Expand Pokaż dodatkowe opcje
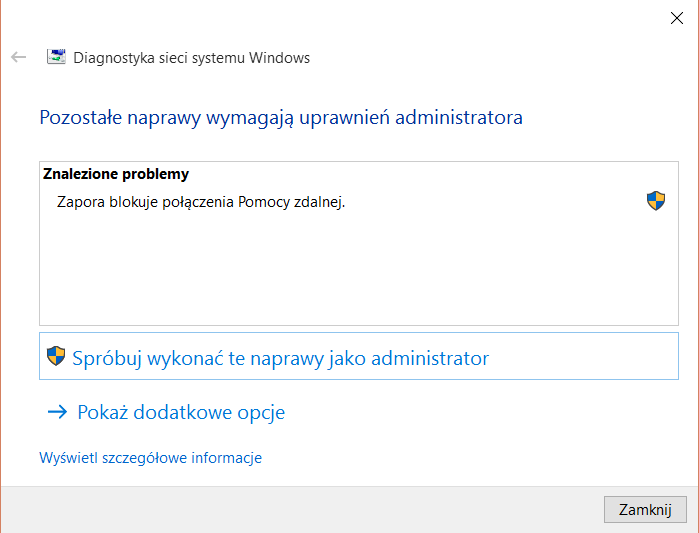699x533 pixels. pos(181,412)
